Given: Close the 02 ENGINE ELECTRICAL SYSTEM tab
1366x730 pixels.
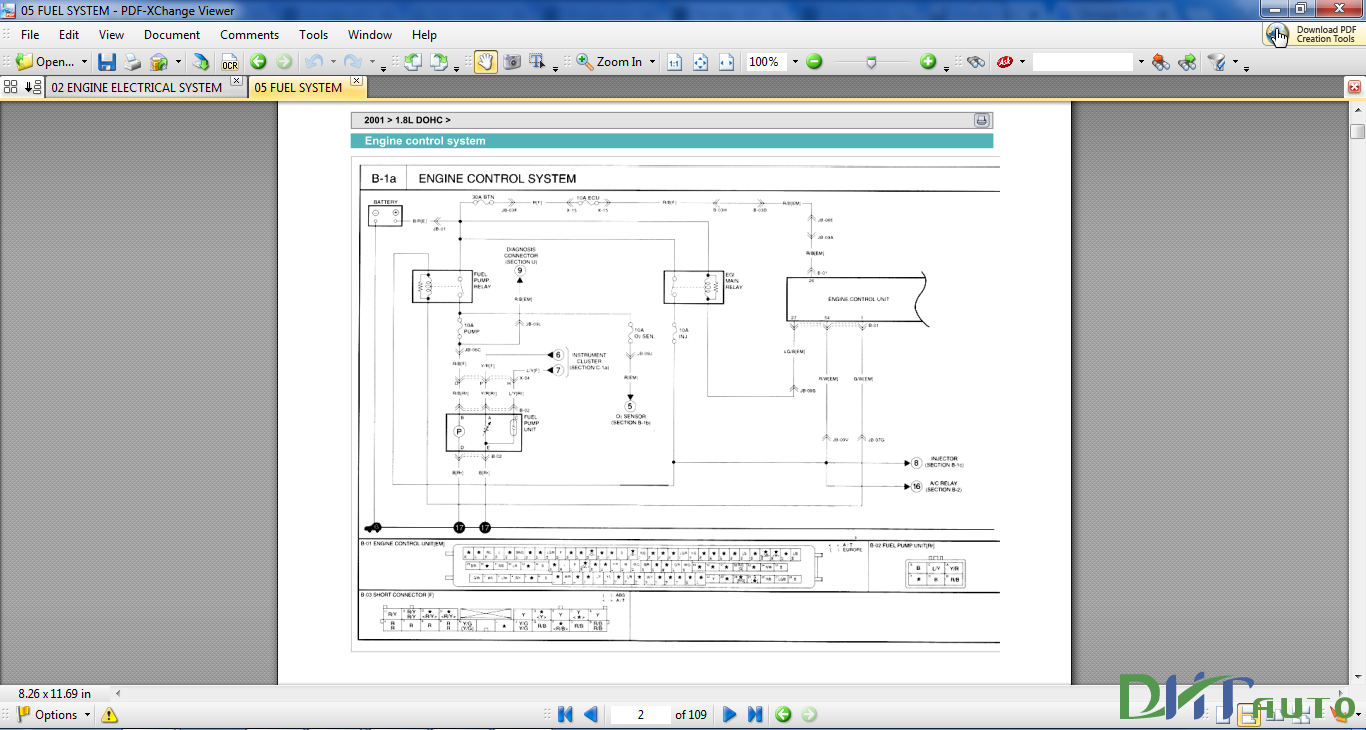Looking at the screenshot, I should [x=236, y=81].
